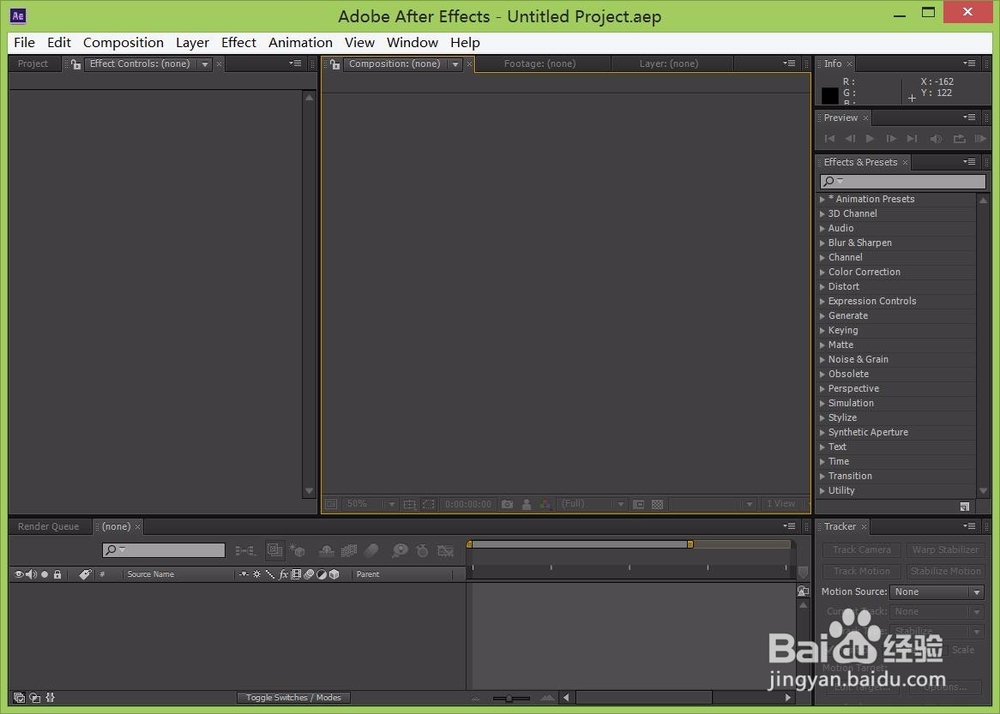The height and width of the screenshot is (714, 1000).
Task: Toggle Transparency Grid icon in viewer
Action: pos(658,504)
